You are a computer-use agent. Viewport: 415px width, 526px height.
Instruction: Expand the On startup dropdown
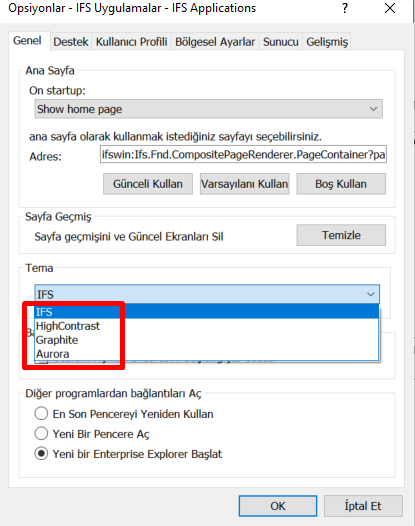pyautogui.click(x=208, y=109)
